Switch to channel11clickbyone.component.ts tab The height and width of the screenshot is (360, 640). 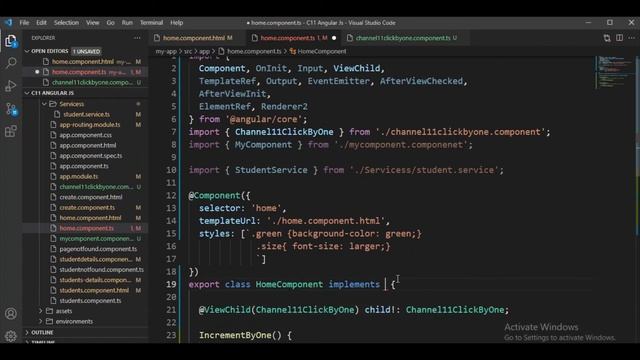pyautogui.click(x=406, y=38)
